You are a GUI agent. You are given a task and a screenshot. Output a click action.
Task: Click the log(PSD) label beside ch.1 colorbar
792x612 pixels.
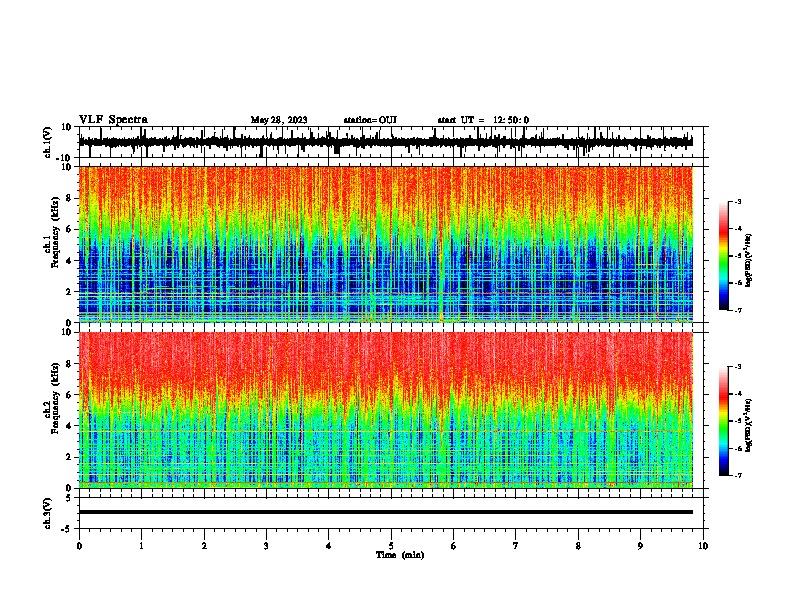click(748, 260)
